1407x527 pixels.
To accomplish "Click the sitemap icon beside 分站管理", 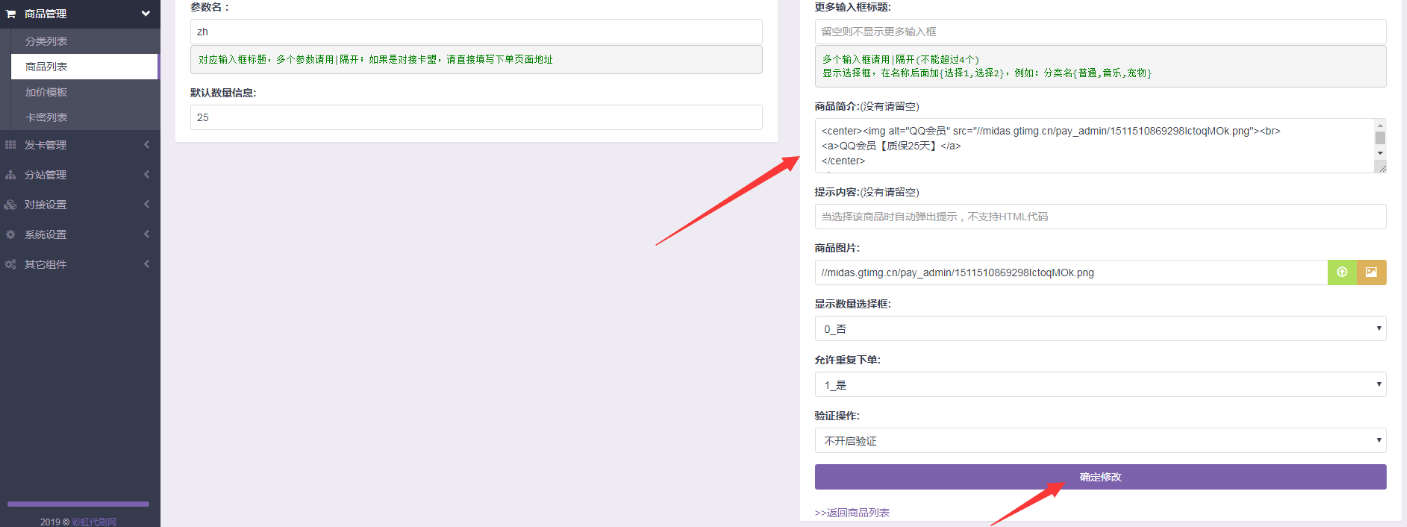I will point(11,175).
